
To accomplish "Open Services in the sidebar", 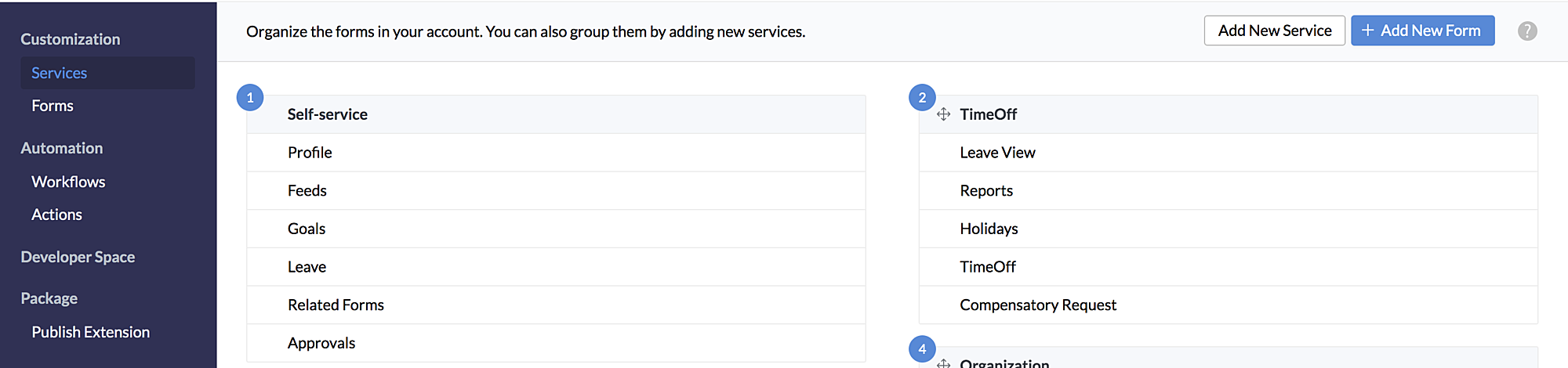I will 60,73.
